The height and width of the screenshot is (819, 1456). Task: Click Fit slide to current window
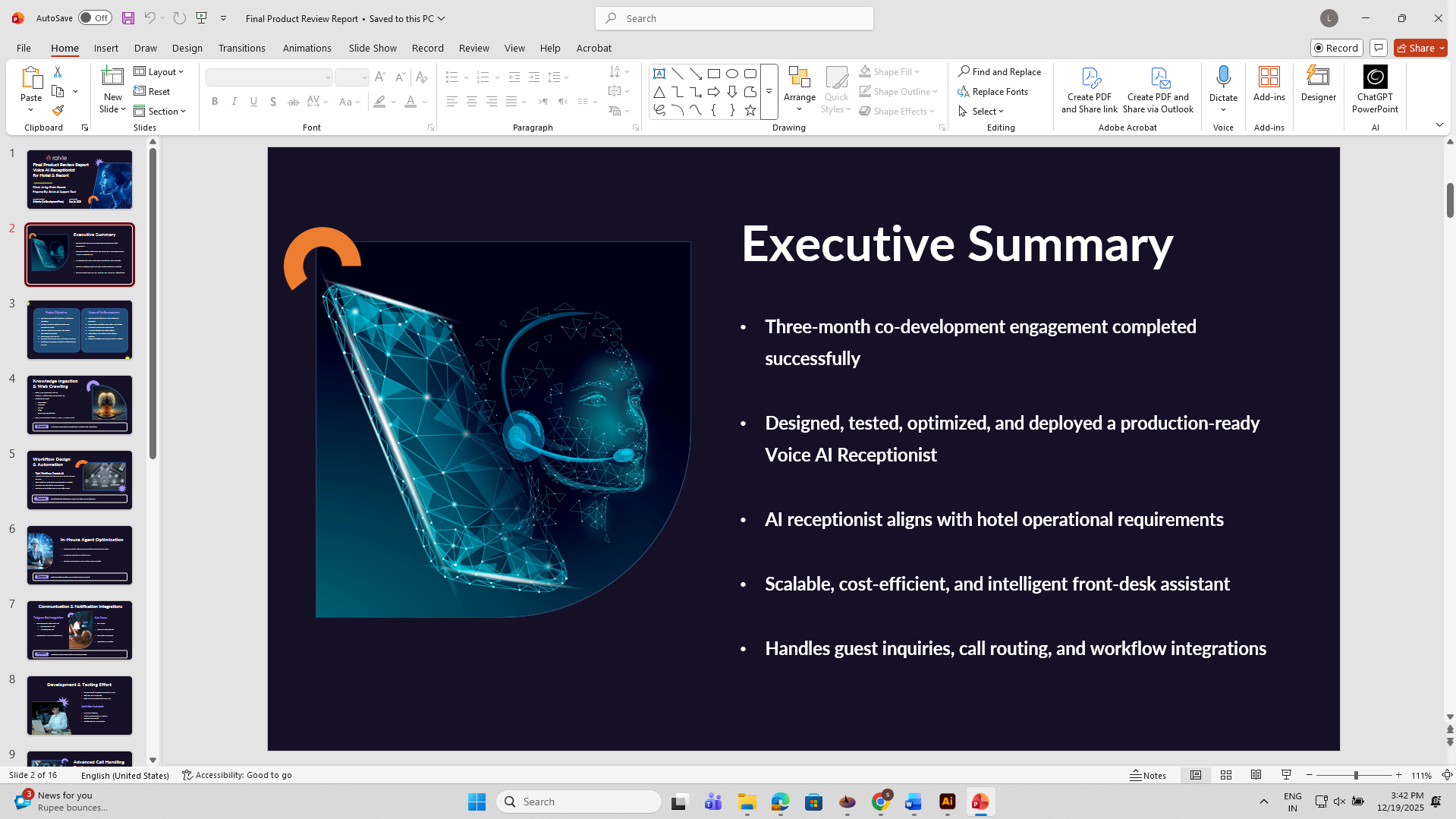point(1447,775)
